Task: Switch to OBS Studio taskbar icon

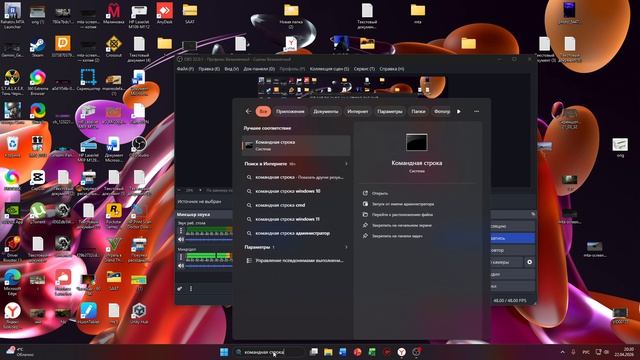Action: [x=416, y=352]
